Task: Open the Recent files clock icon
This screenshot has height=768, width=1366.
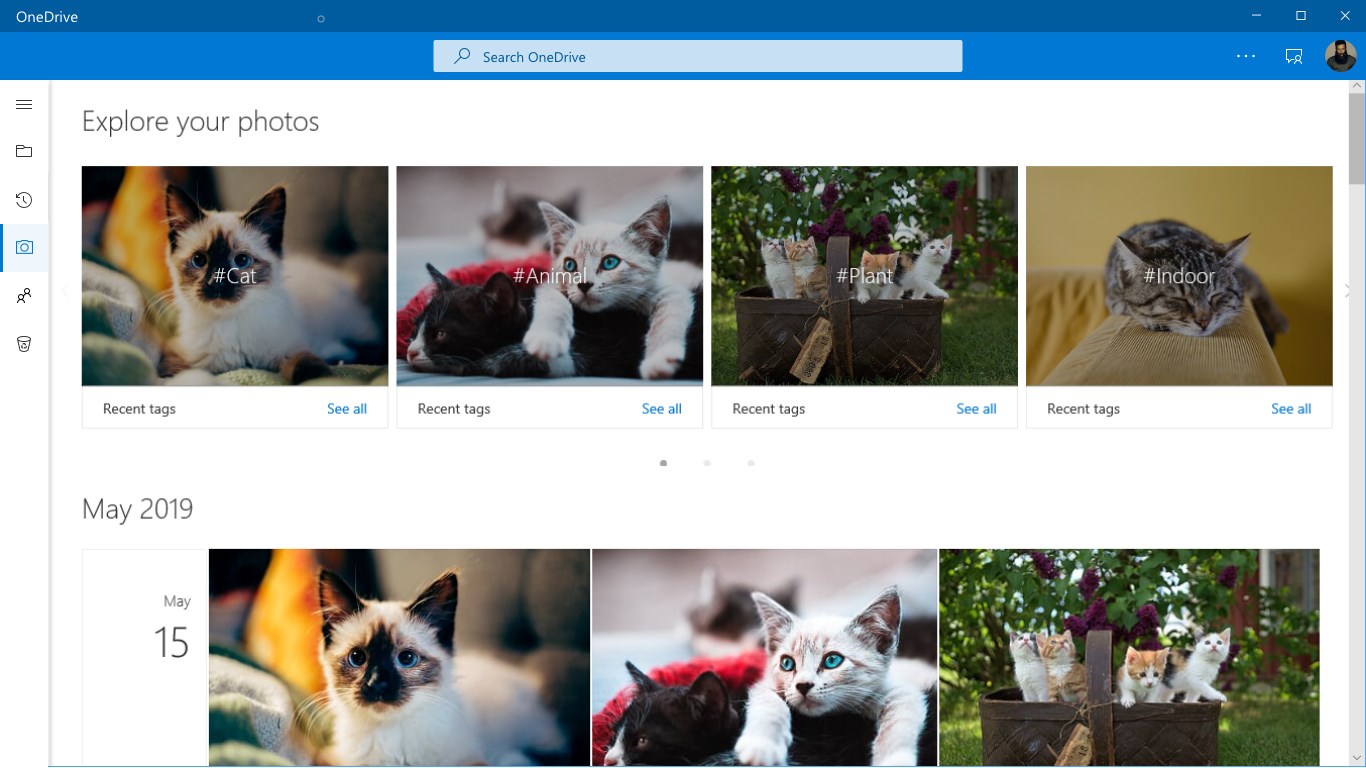Action: 24,200
